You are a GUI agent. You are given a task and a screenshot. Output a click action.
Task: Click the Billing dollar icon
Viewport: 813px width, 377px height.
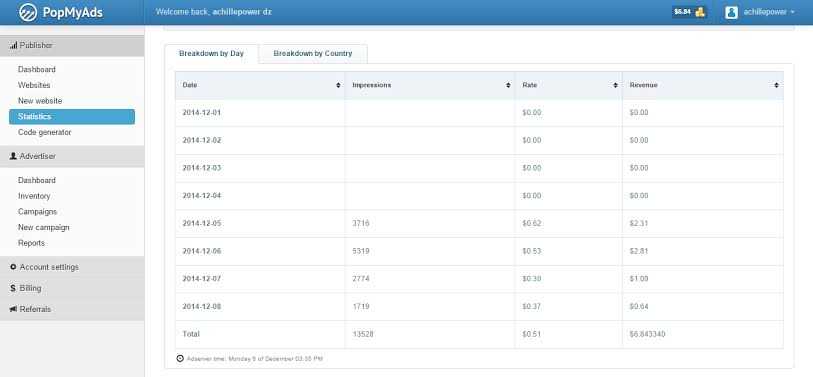[x=13, y=288]
